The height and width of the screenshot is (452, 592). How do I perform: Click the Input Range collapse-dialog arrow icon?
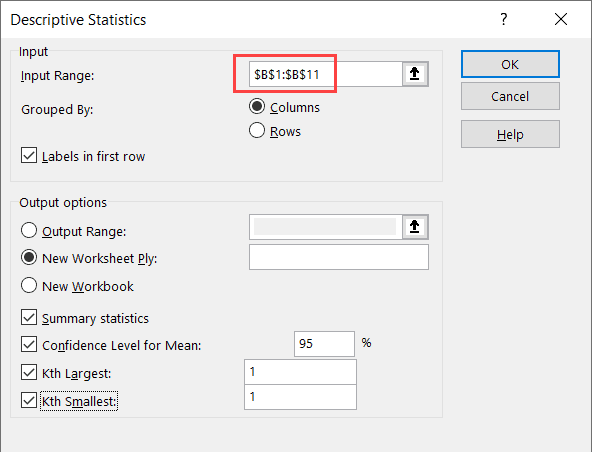[415, 74]
